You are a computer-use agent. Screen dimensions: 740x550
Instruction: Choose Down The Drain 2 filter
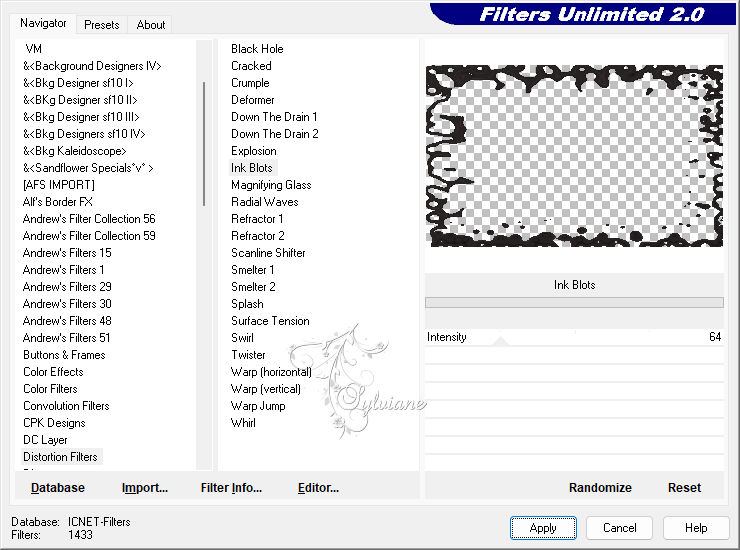pyautogui.click(x=275, y=134)
